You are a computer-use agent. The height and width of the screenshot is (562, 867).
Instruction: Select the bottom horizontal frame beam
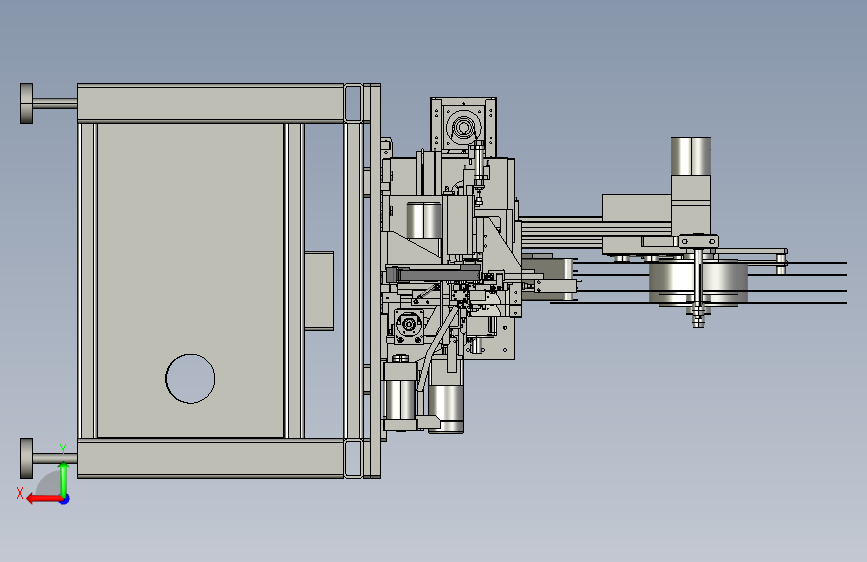pos(211,459)
